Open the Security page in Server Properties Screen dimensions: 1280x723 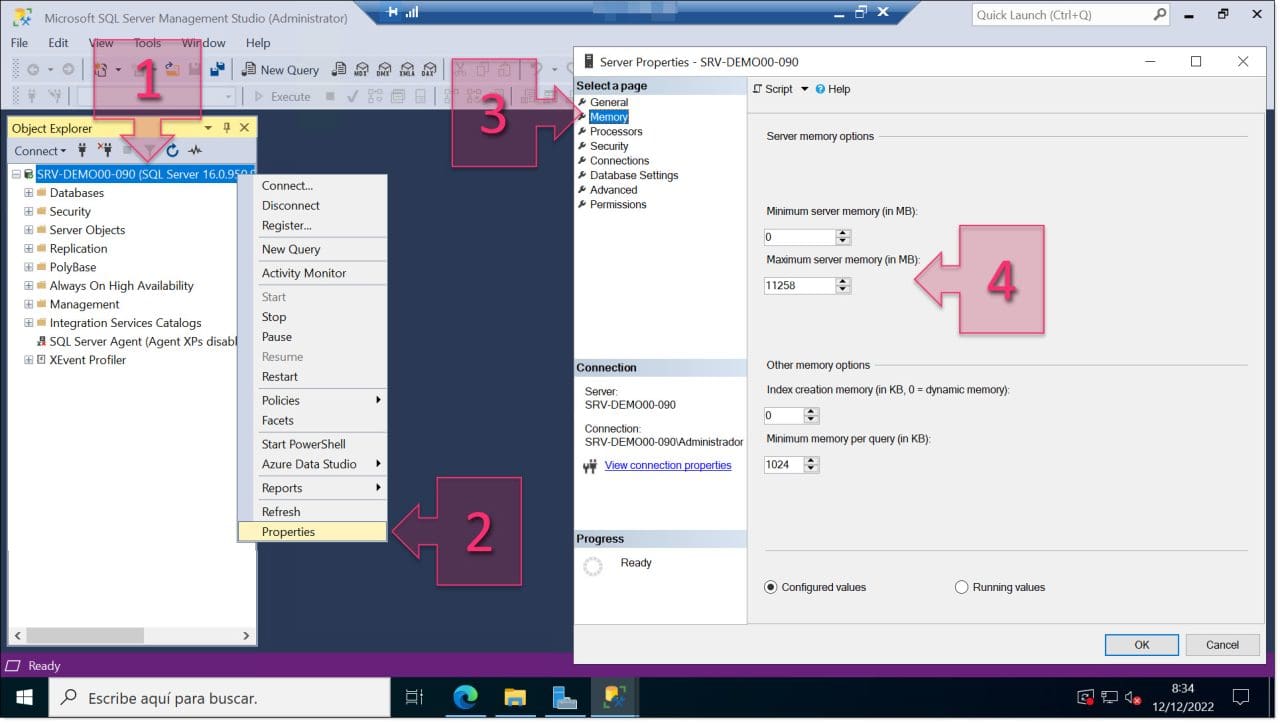pyautogui.click(x=609, y=146)
